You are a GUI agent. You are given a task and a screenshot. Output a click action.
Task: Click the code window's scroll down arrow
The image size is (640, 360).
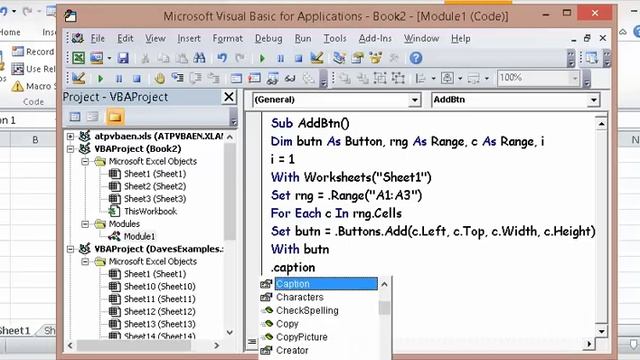point(601,331)
